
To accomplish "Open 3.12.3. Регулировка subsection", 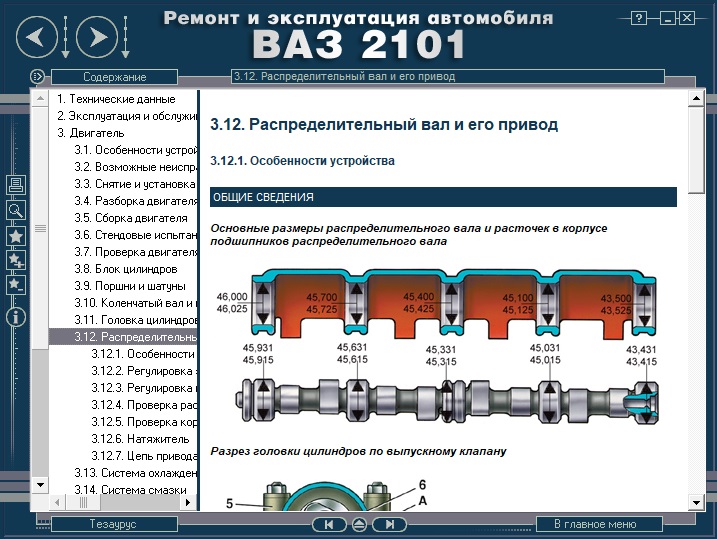I will 144,388.
